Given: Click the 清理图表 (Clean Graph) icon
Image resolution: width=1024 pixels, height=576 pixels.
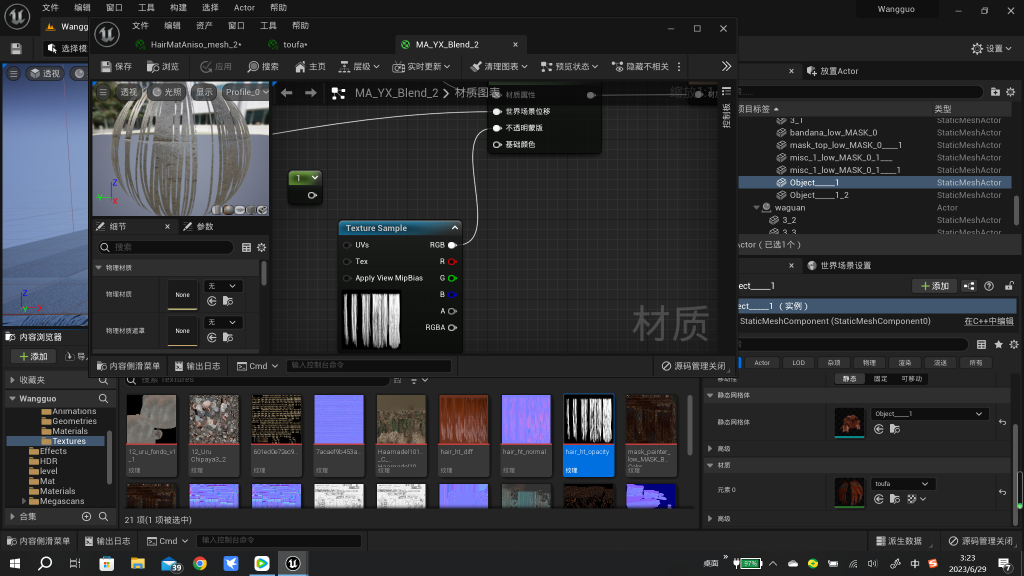Looking at the screenshot, I should point(477,66).
